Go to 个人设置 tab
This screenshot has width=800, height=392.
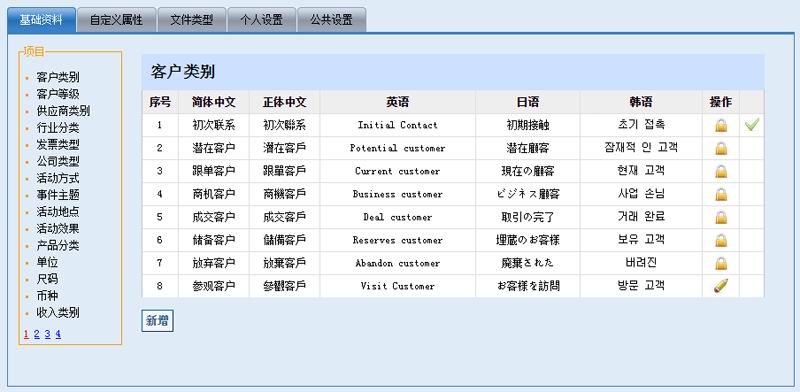[261, 20]
